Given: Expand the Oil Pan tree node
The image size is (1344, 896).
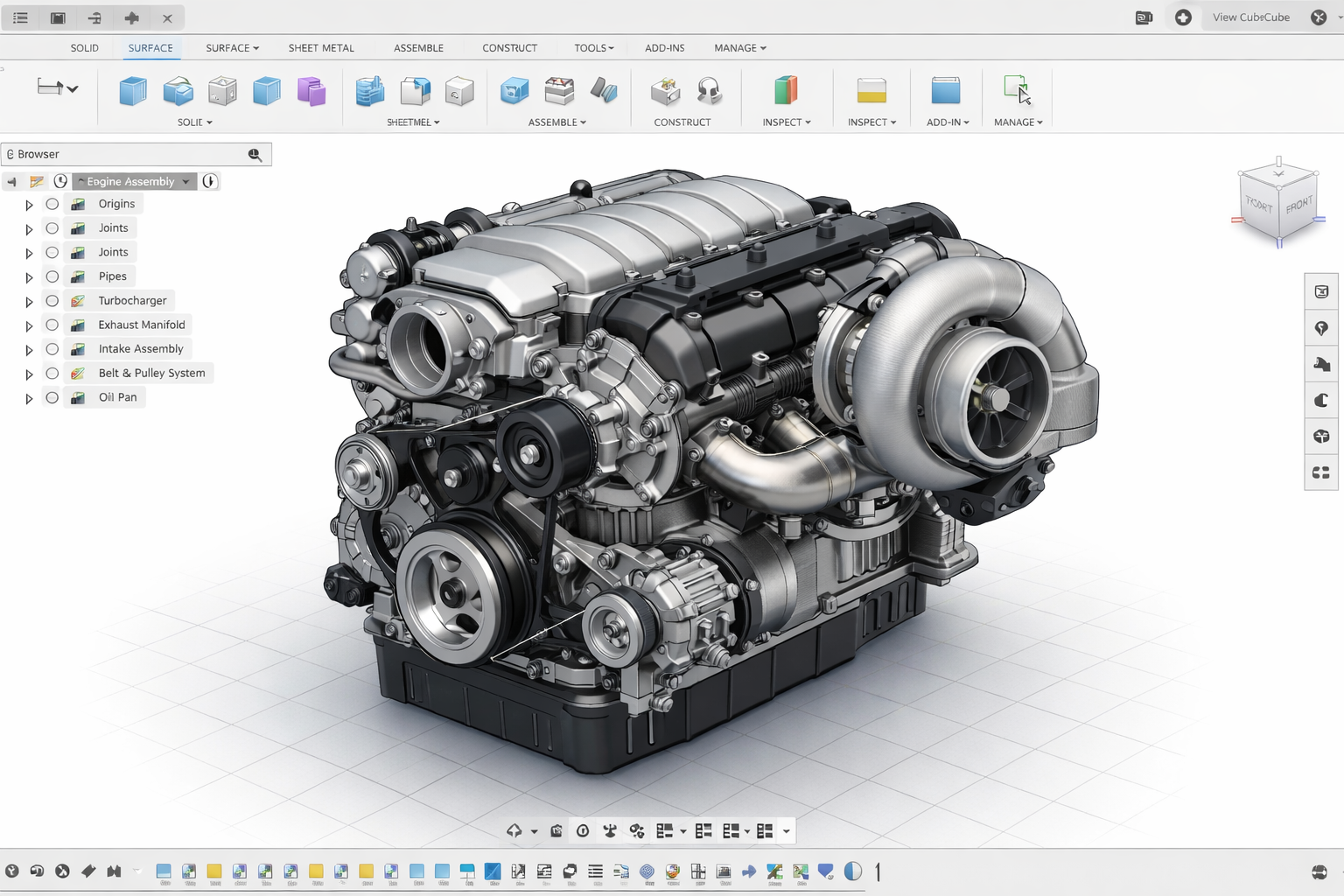Looking at the screenshot, I should tap(29, 398).
